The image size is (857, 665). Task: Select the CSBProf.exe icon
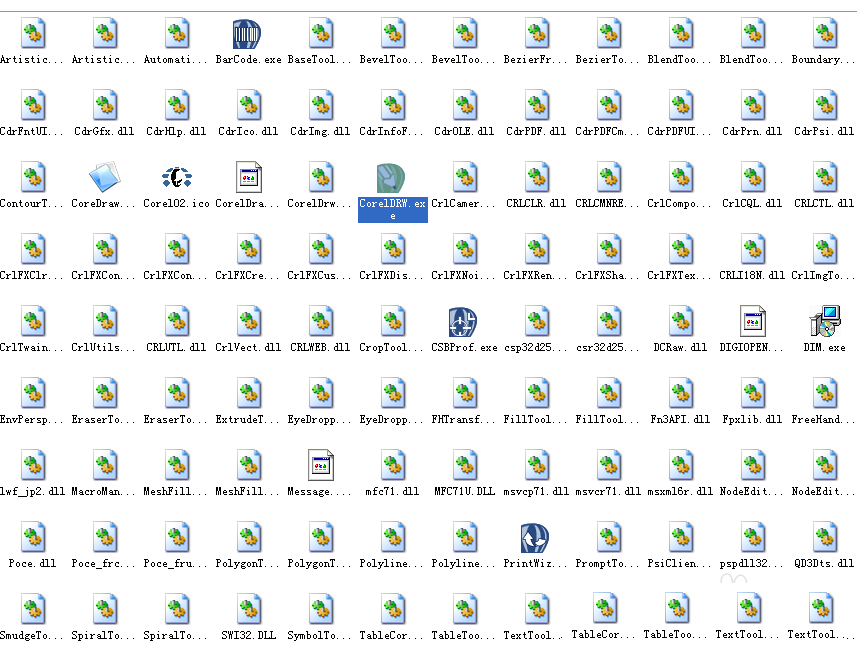point(463,322)
